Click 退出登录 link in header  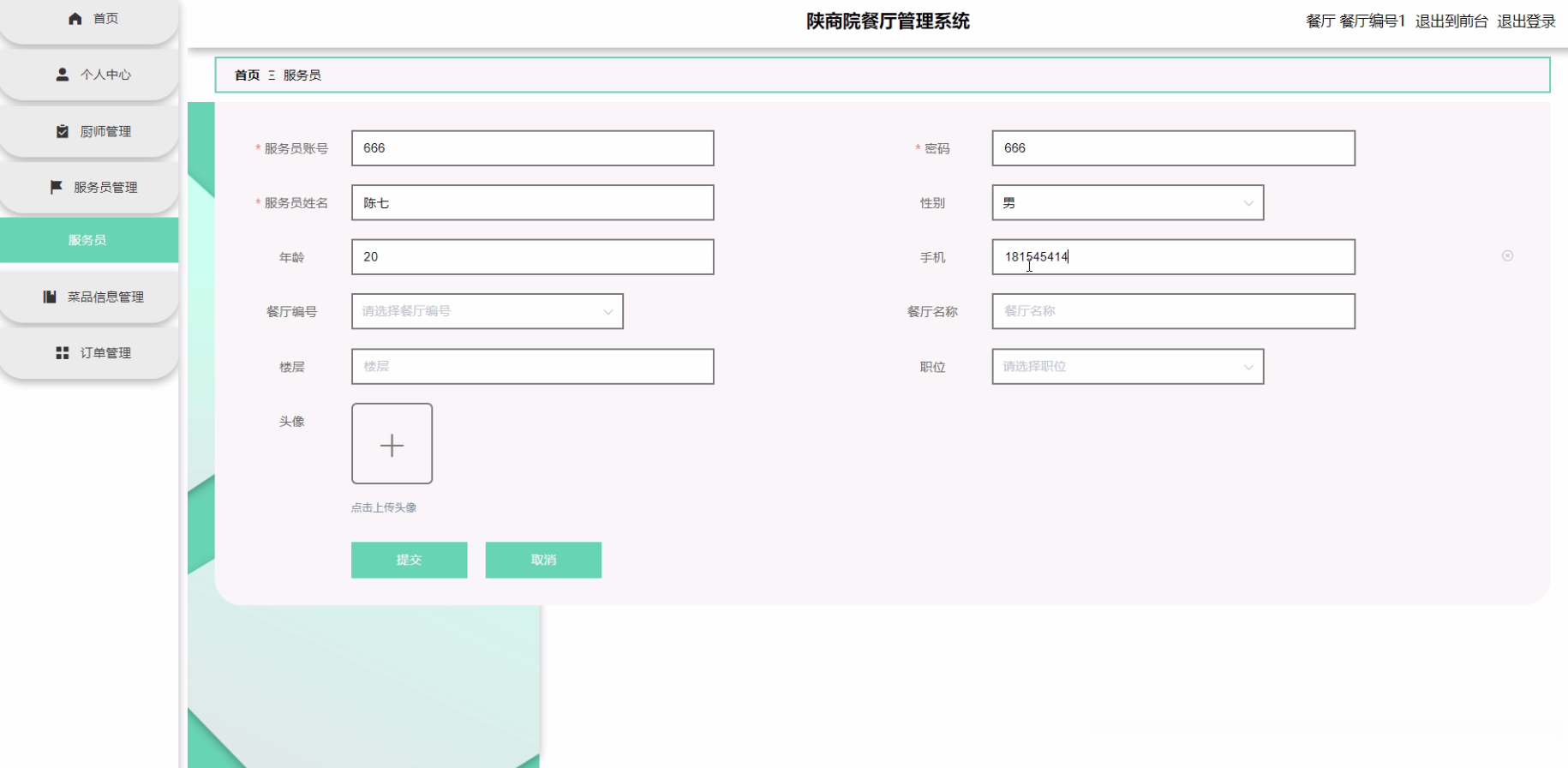click(1526, 21)
